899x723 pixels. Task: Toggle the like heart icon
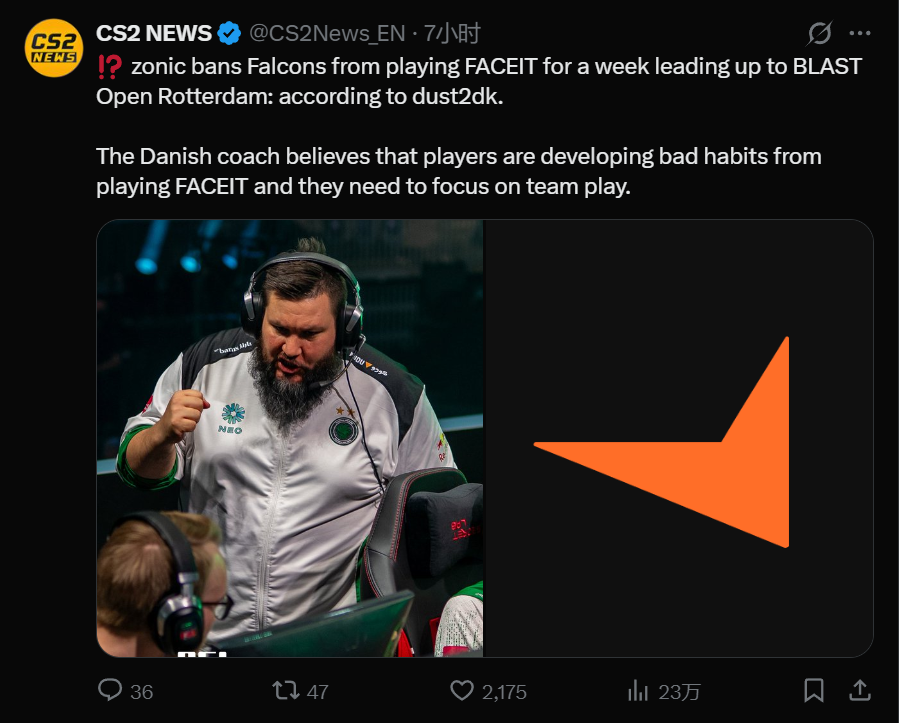coord(462,690)
